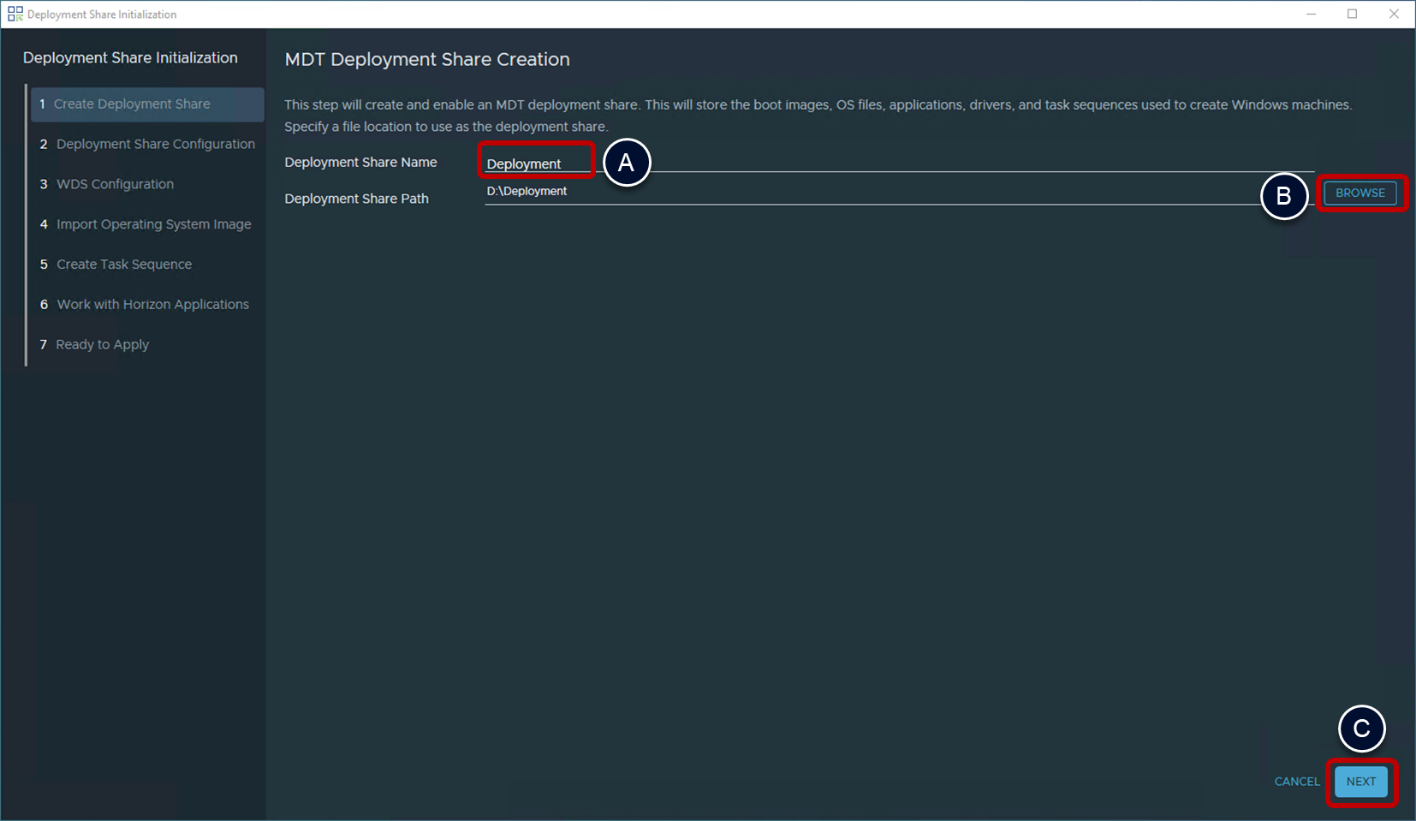Image resolution: width=1416 pixels, height=821 pixels.
Task: Click Cancel to abort the wizard
Action: (1296, 782)
